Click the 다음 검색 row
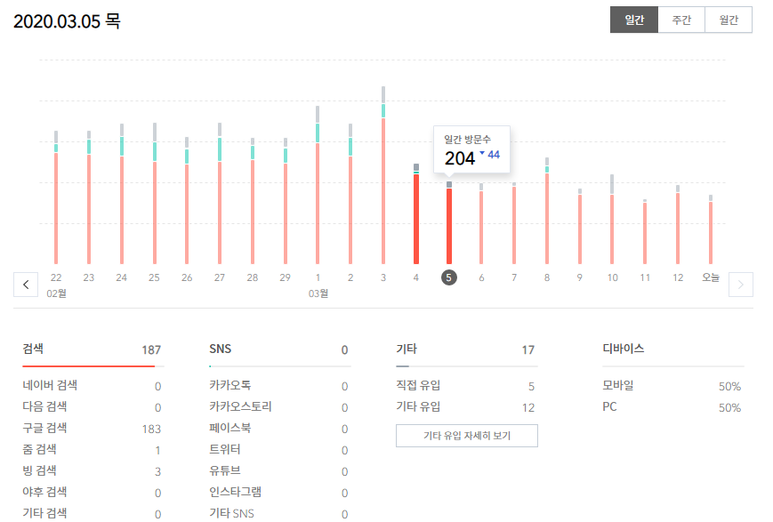 (x=92, y=407)
